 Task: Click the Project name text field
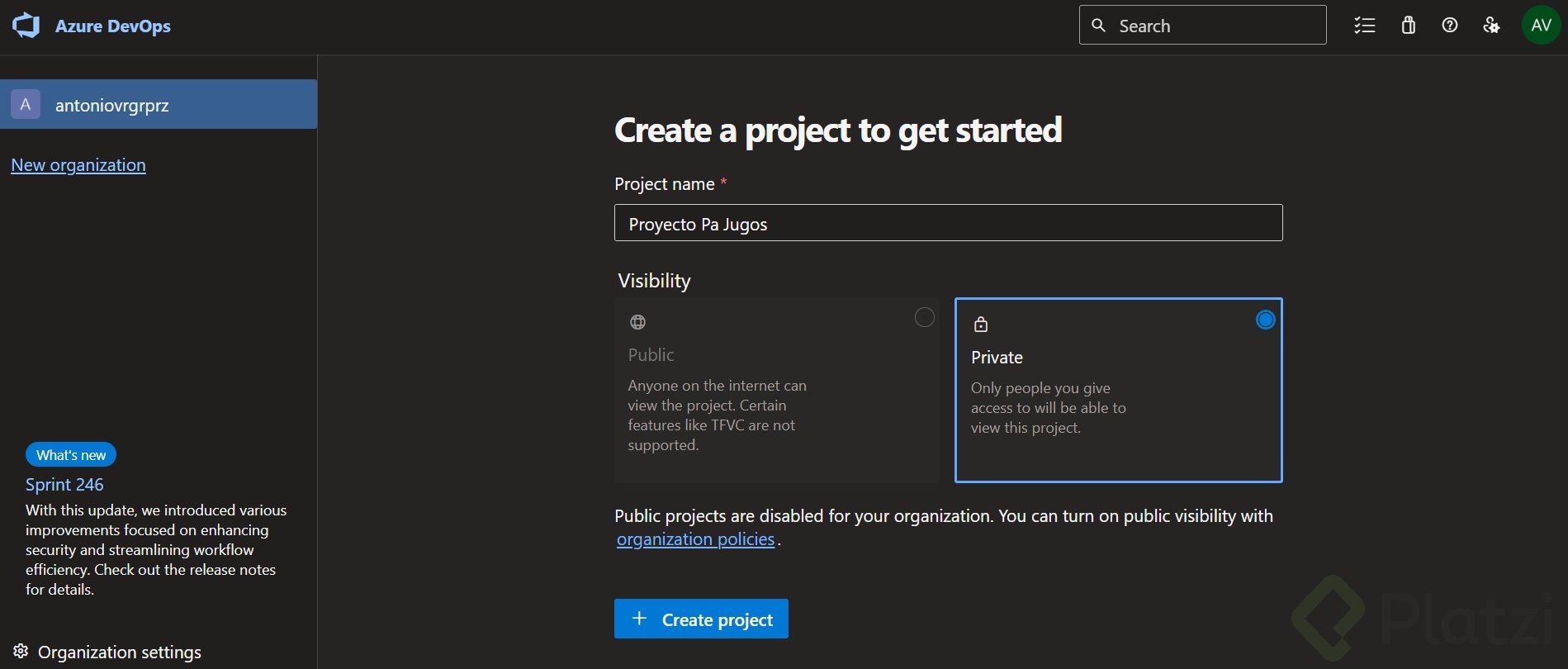point(948,223)
